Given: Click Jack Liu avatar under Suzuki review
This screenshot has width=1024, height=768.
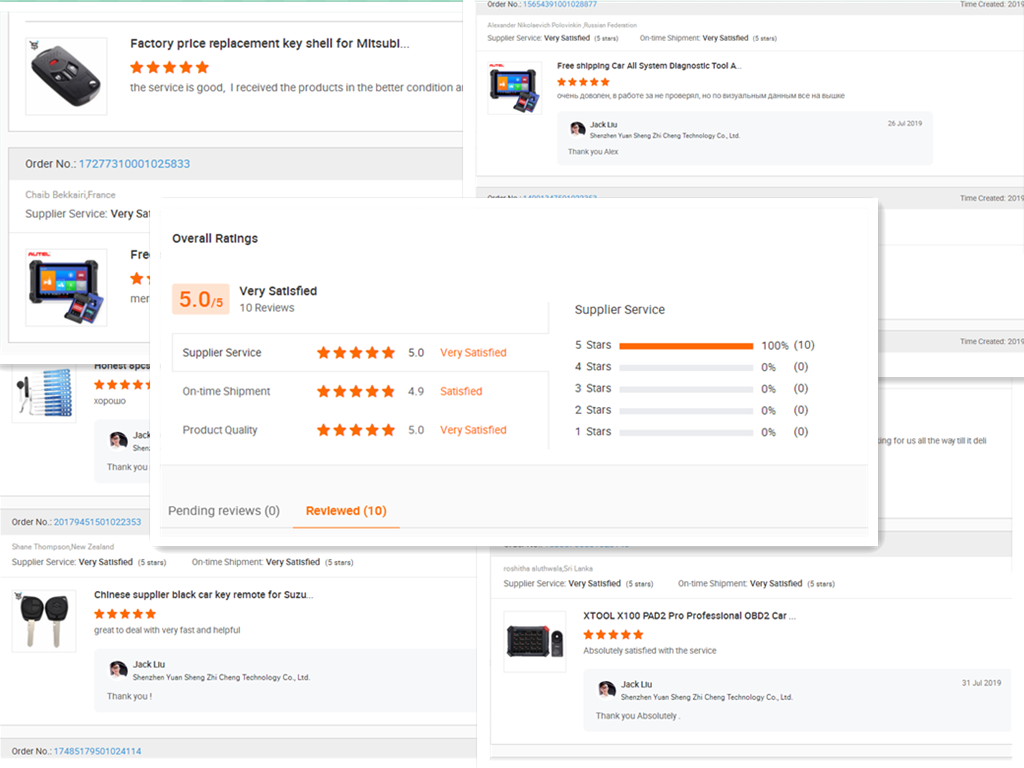Looking at the screenshot, I should point(118,669).
